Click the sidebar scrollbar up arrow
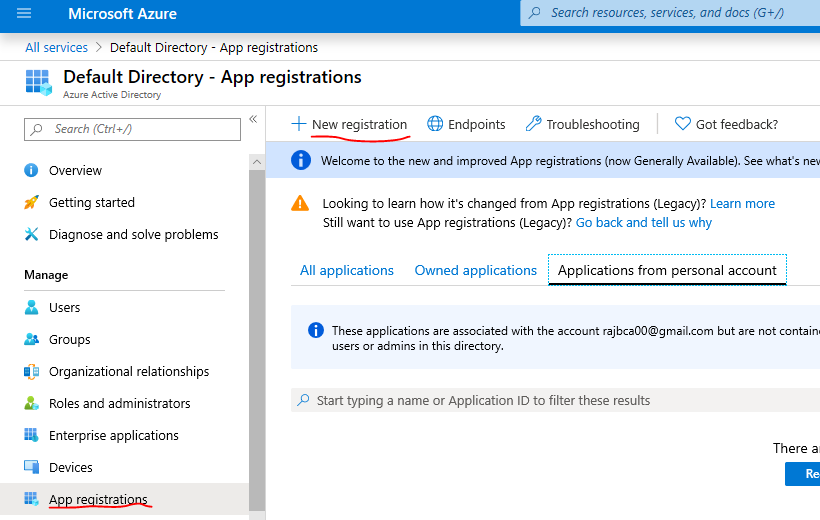The width and height of the screenshot is (820, 520). pos(257,162)
